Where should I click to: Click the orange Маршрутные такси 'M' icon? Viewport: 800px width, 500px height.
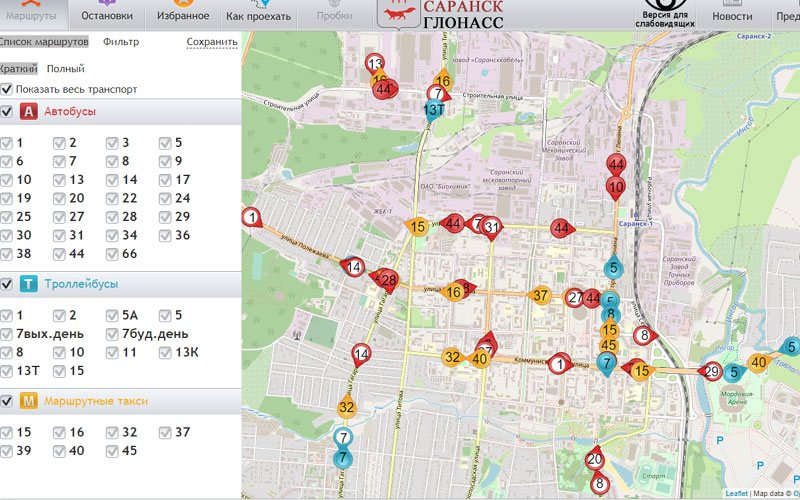pos(29,401)
